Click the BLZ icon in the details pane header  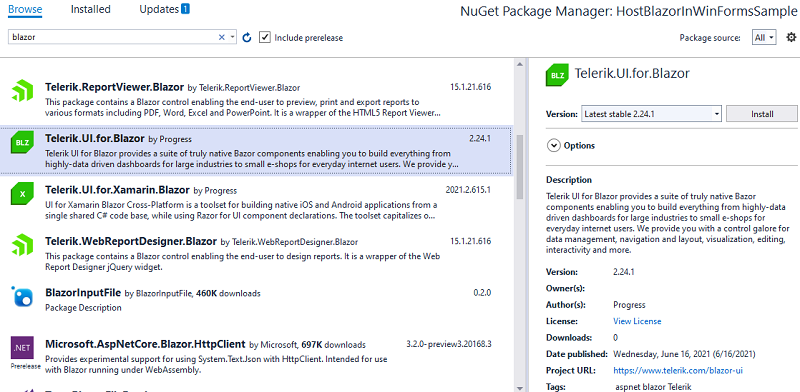coord(558,75)
